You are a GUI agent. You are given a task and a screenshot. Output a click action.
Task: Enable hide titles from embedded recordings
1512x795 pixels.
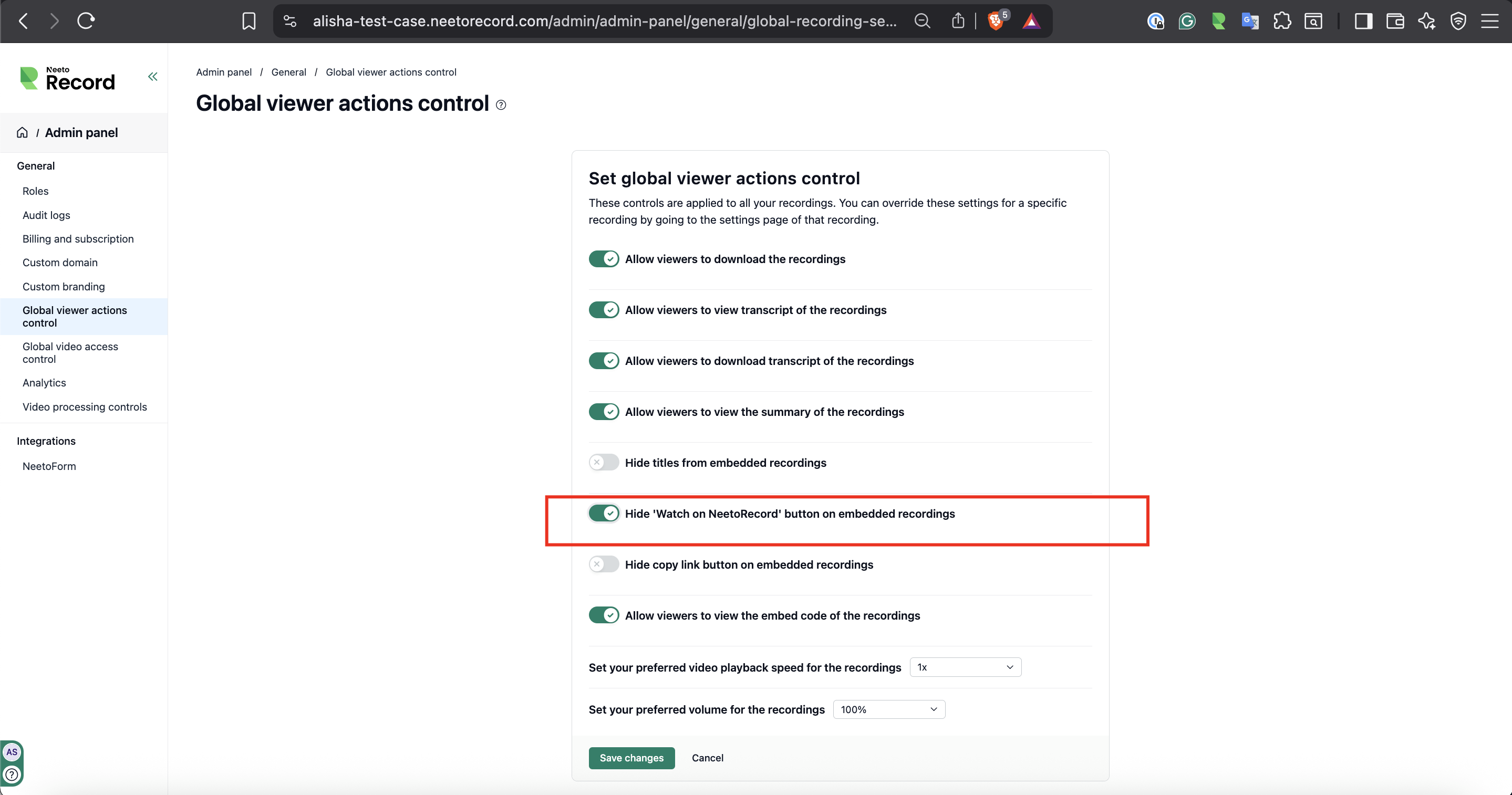pos(604,462)
